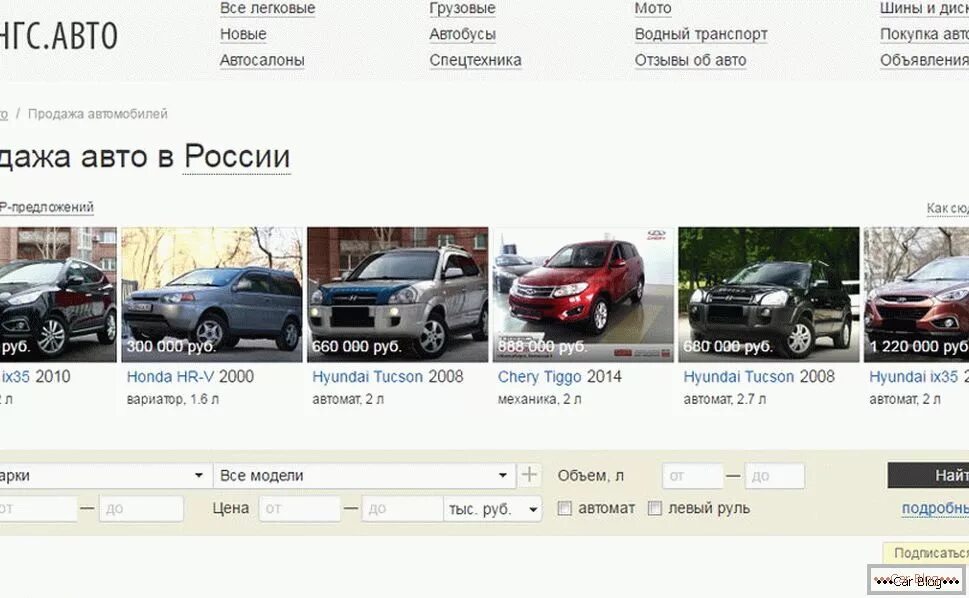The image size is (969, 598).
Task: Click the Цена от input field
Action: click(x=300, y=509)
